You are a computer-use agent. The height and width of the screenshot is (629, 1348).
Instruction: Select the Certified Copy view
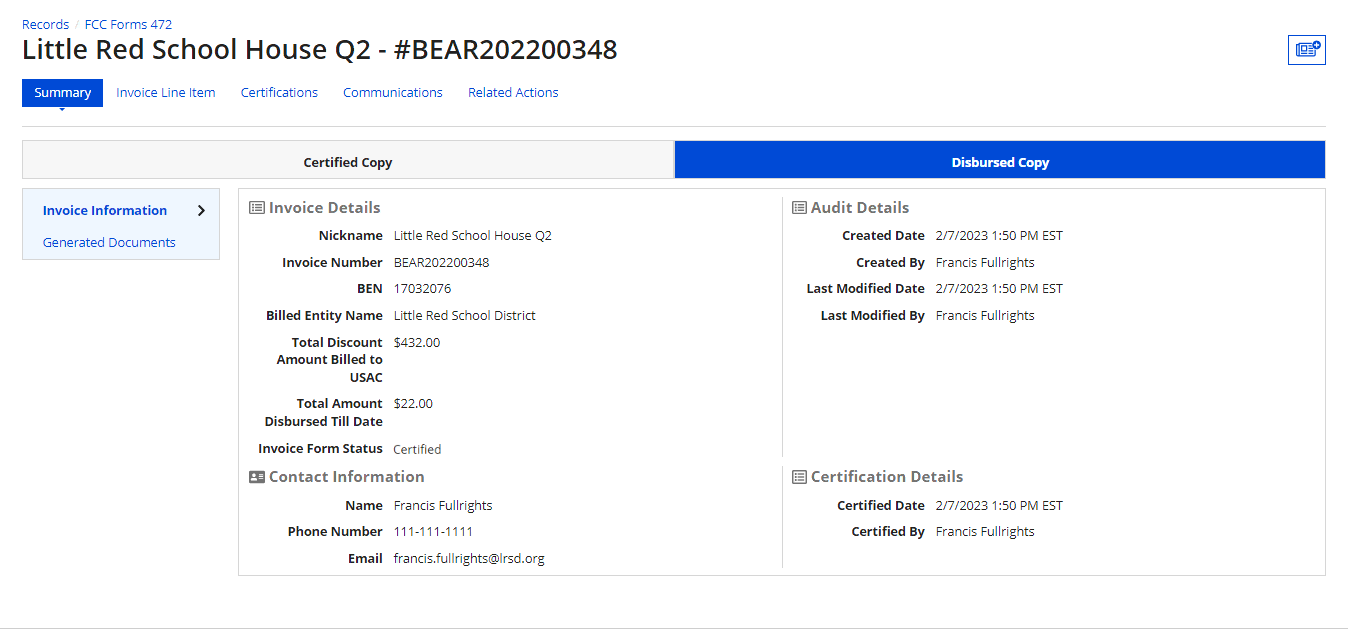pos(348,162)
